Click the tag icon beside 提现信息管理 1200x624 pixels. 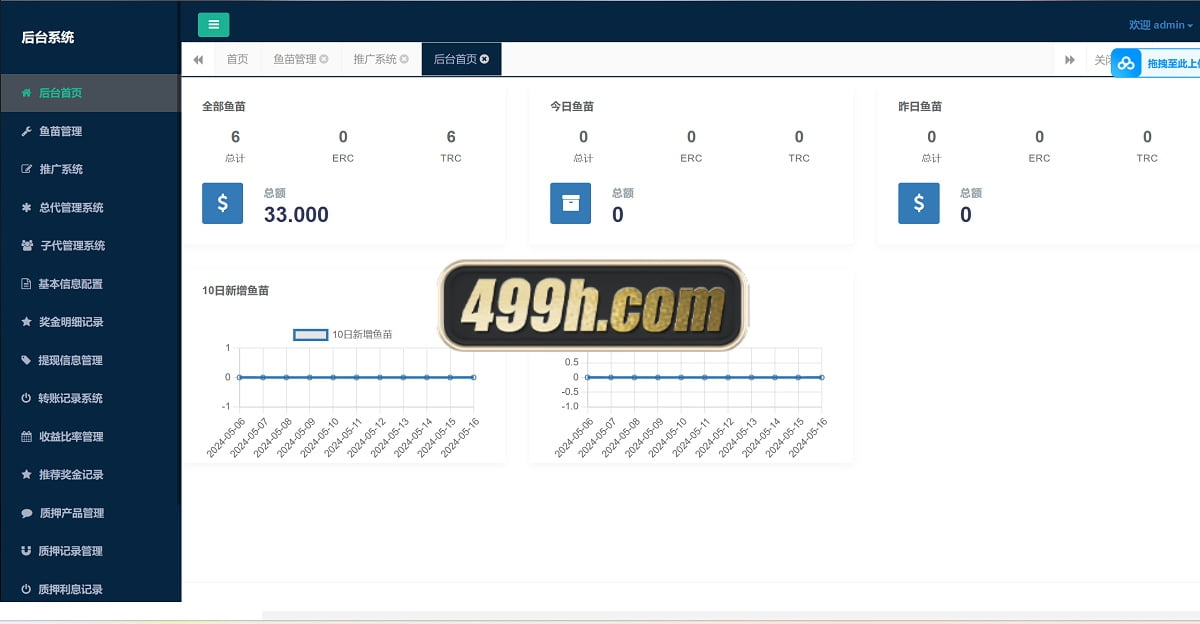tap(26, 360)
